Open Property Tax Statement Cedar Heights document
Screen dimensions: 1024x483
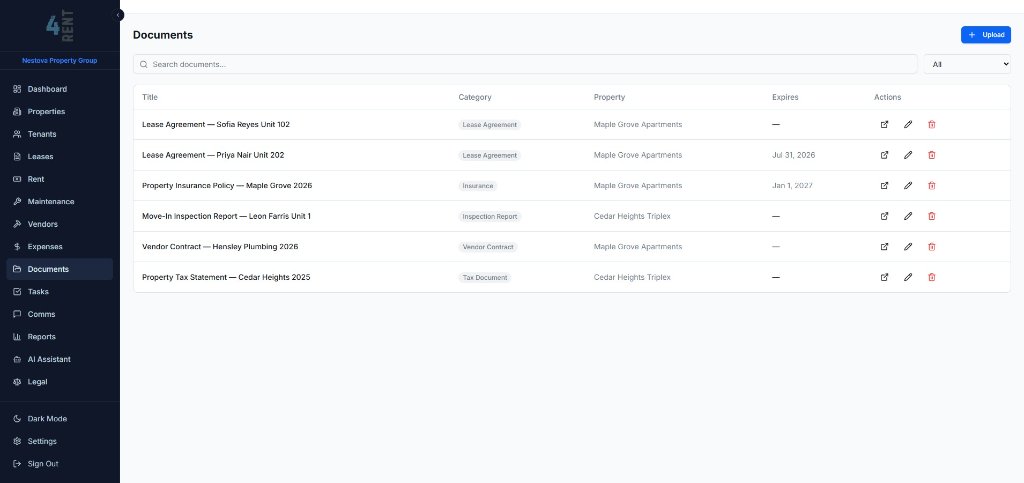click(x=884, y=277)
